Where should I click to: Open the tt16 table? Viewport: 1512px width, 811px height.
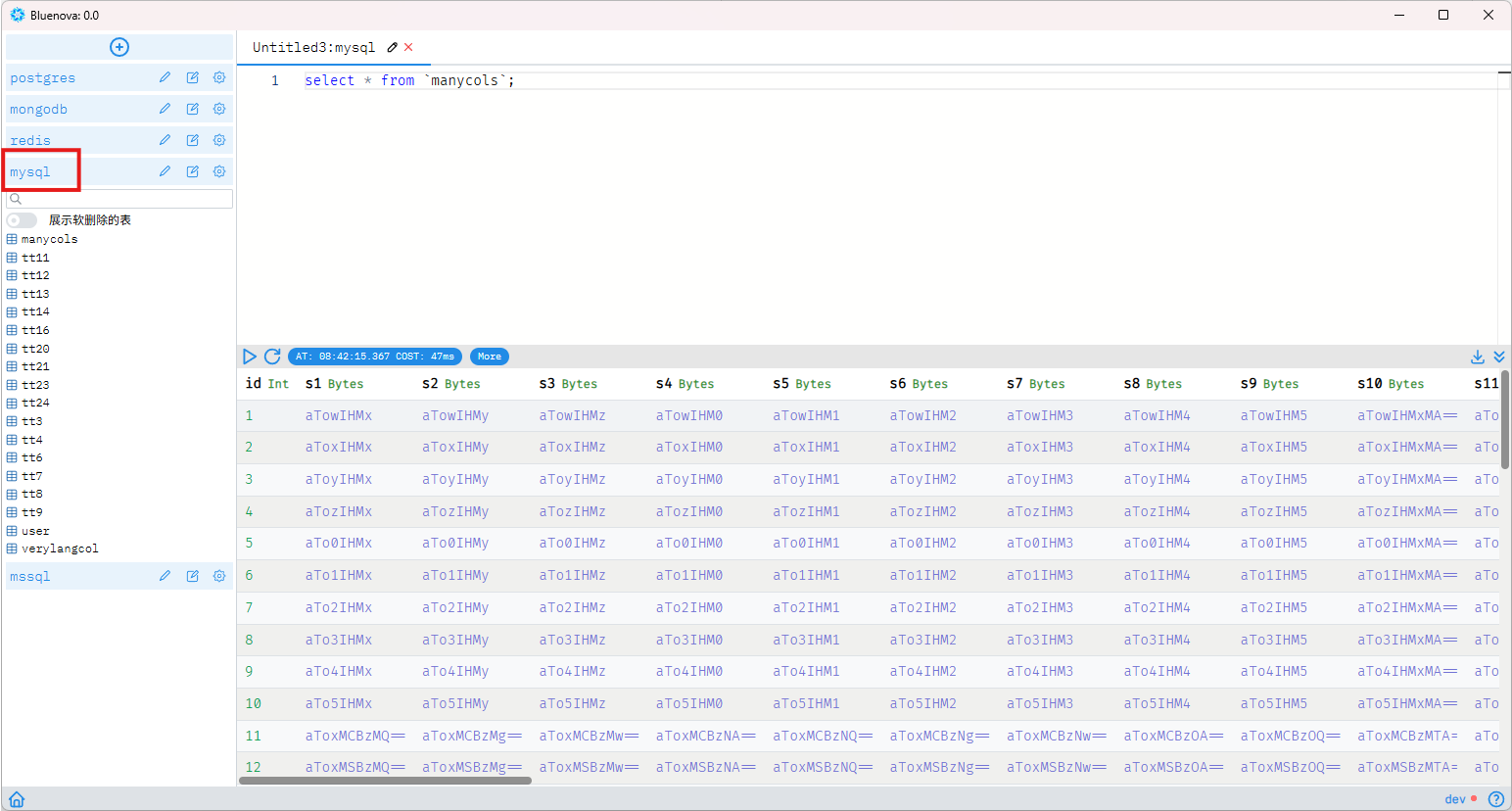pos(27,330)
